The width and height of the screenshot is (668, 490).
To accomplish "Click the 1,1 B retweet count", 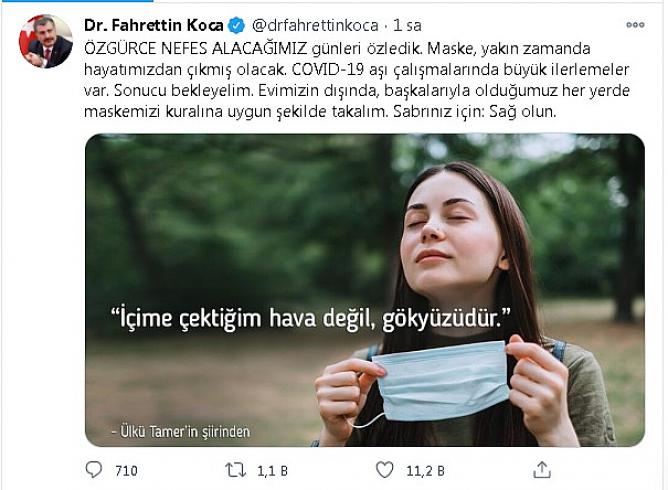I will [x=272, y=471].
